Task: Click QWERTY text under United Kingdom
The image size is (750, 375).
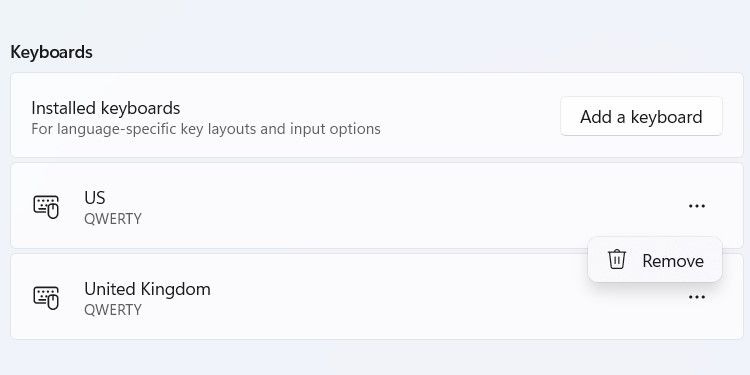Action: pyautogui.click(x=113, y=310)
